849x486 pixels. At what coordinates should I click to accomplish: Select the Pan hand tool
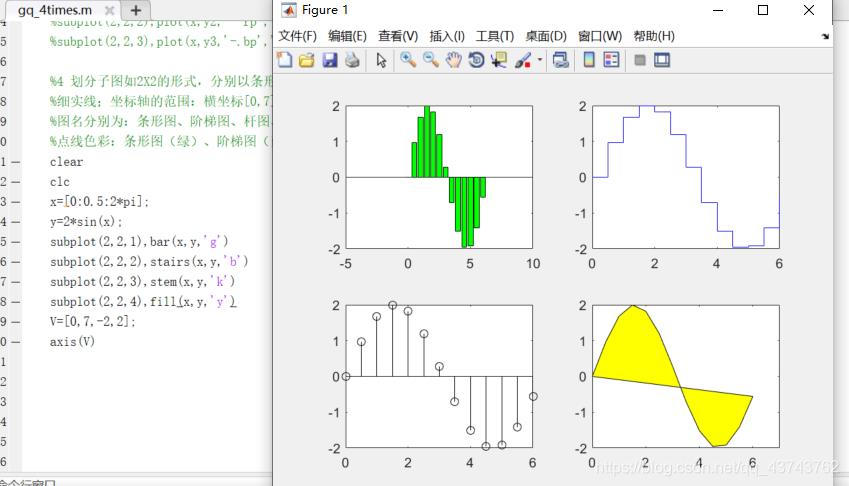pyautogui.click(x=454, y=60)
